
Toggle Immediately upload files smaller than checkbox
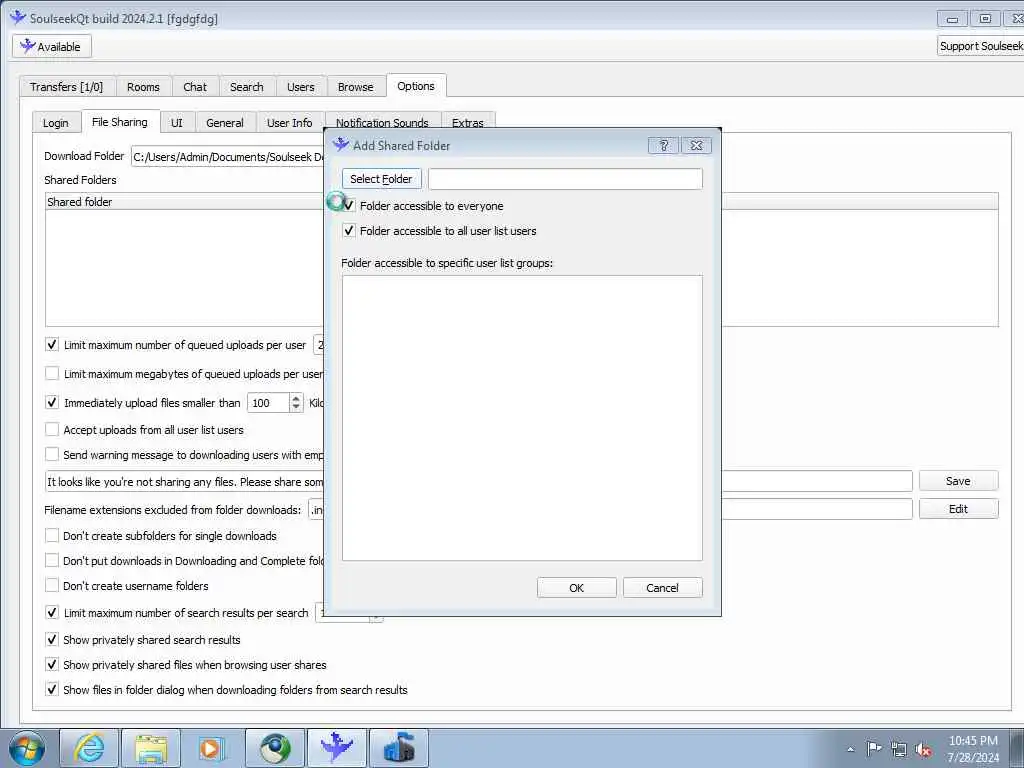52,402
